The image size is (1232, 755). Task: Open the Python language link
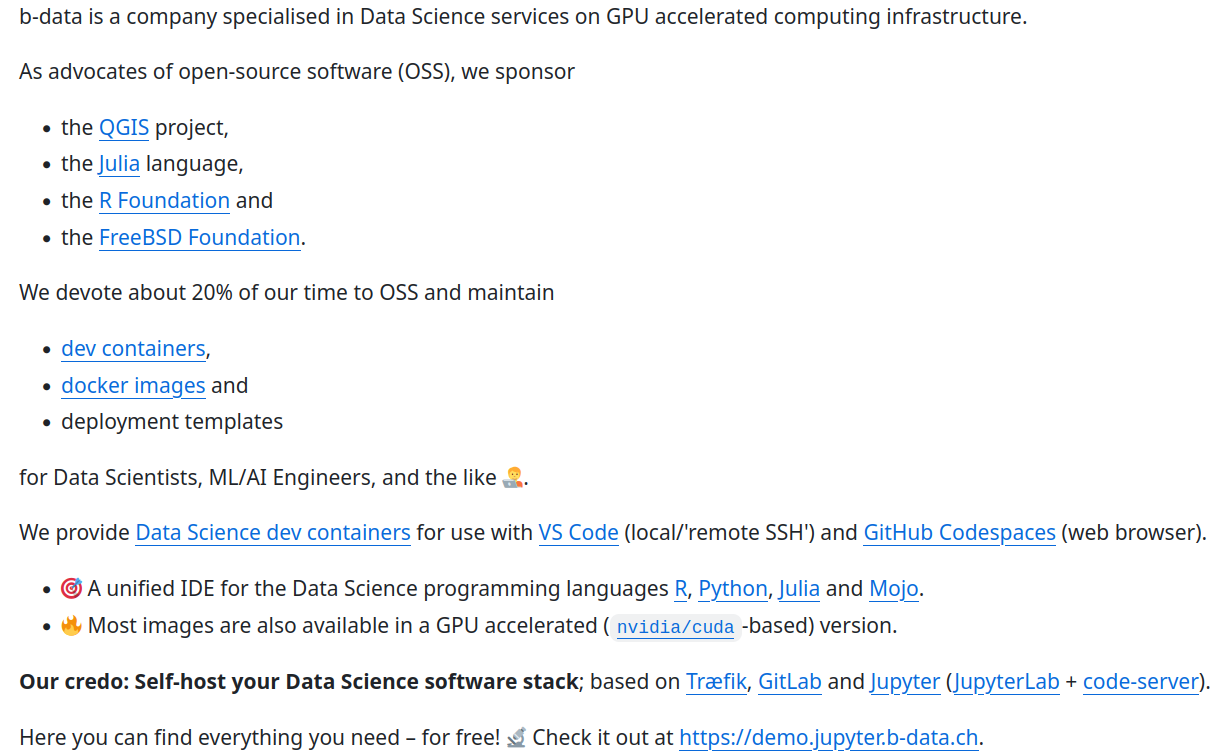click(733, 588)
